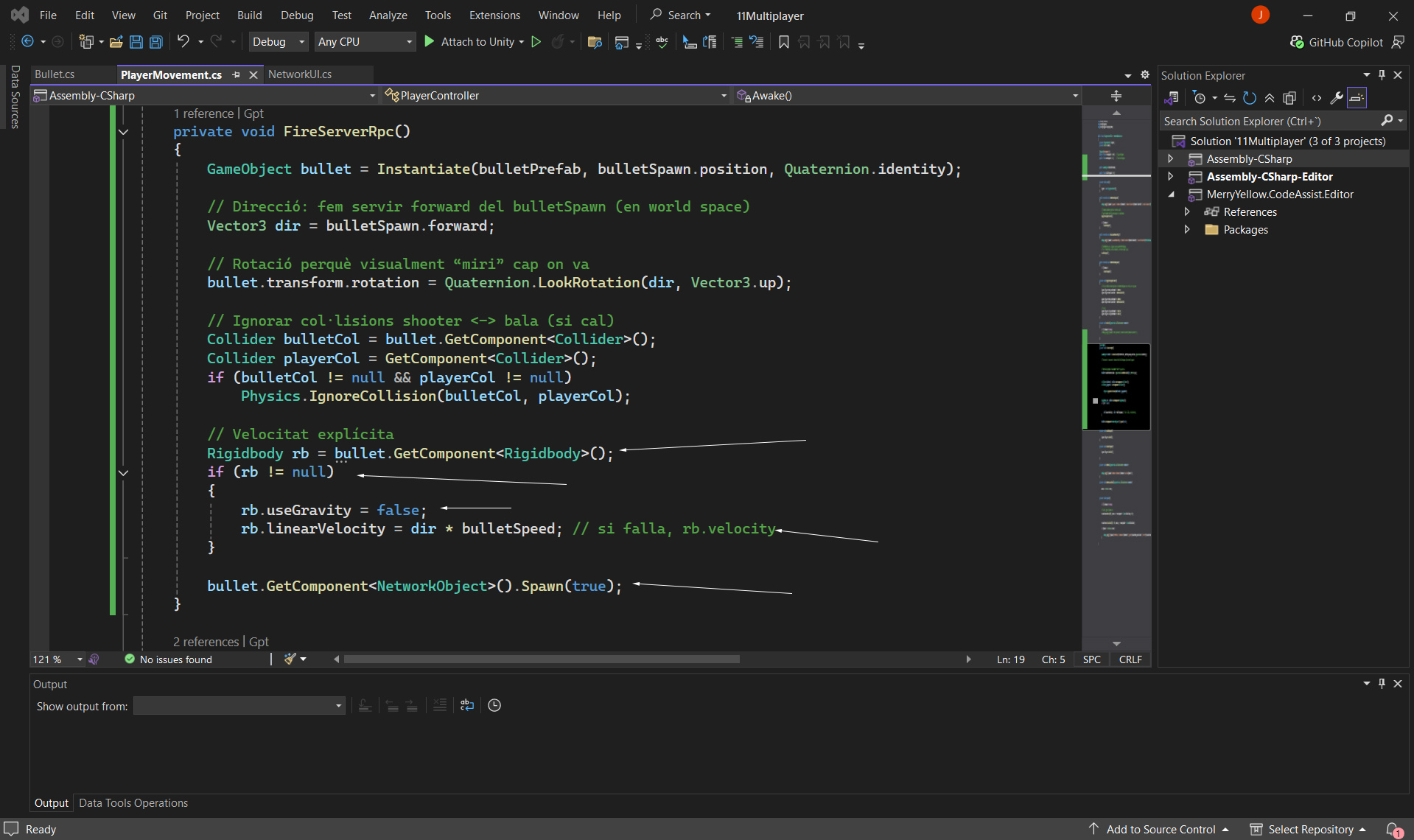Open Solution Explorer properties wrench icon
Screen dimensions: 1414x840
tap(1336, 98)
